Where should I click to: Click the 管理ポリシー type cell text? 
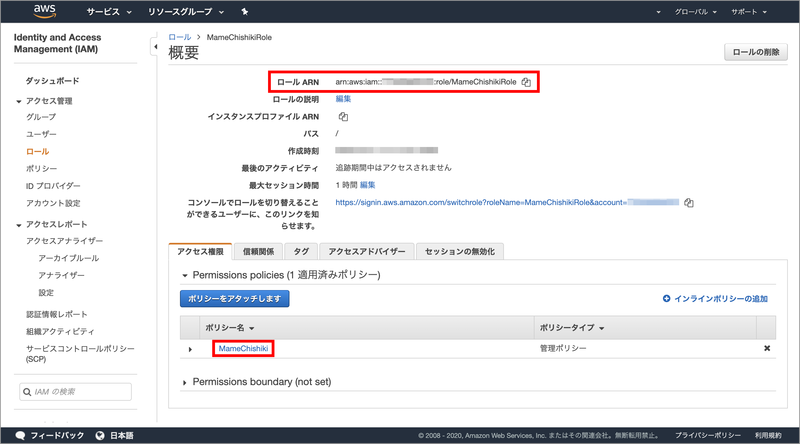pos(563,348)
